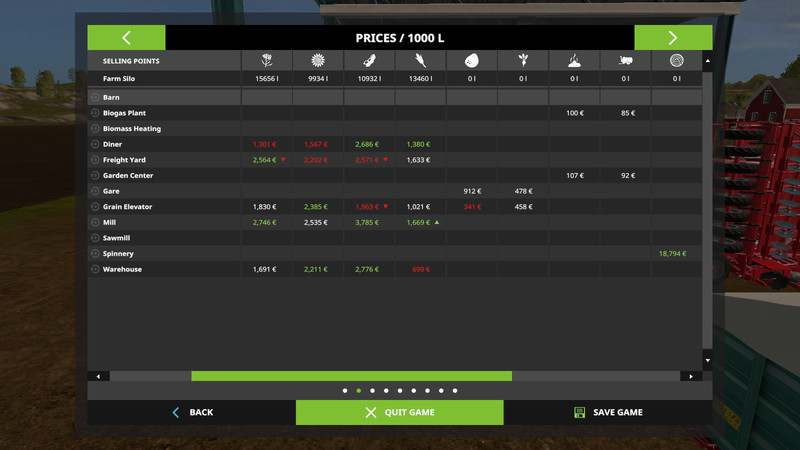
Task: Click the circle icon beside Barn
Action: coord(95,98)
